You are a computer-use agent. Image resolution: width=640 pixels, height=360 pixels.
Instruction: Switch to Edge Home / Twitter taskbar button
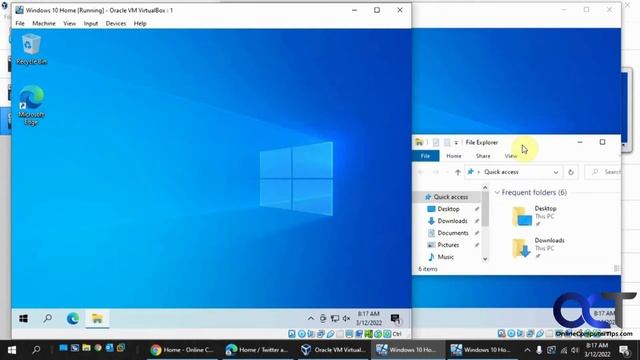pyautogui.click(x=257, y=350)
